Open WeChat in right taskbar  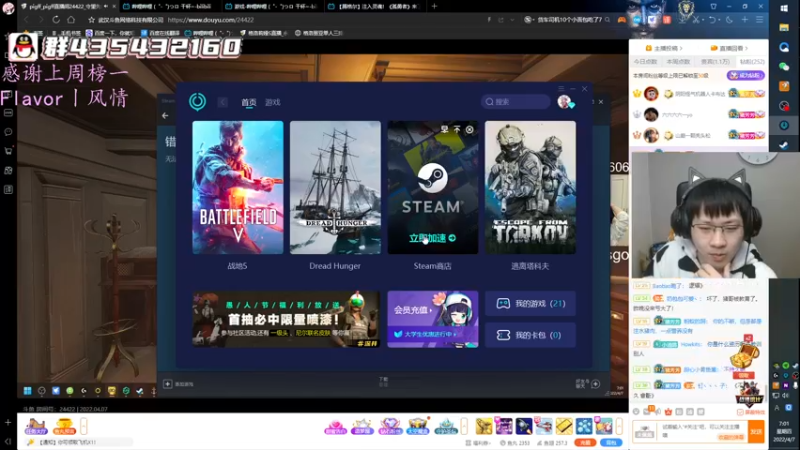coord(784,67)
